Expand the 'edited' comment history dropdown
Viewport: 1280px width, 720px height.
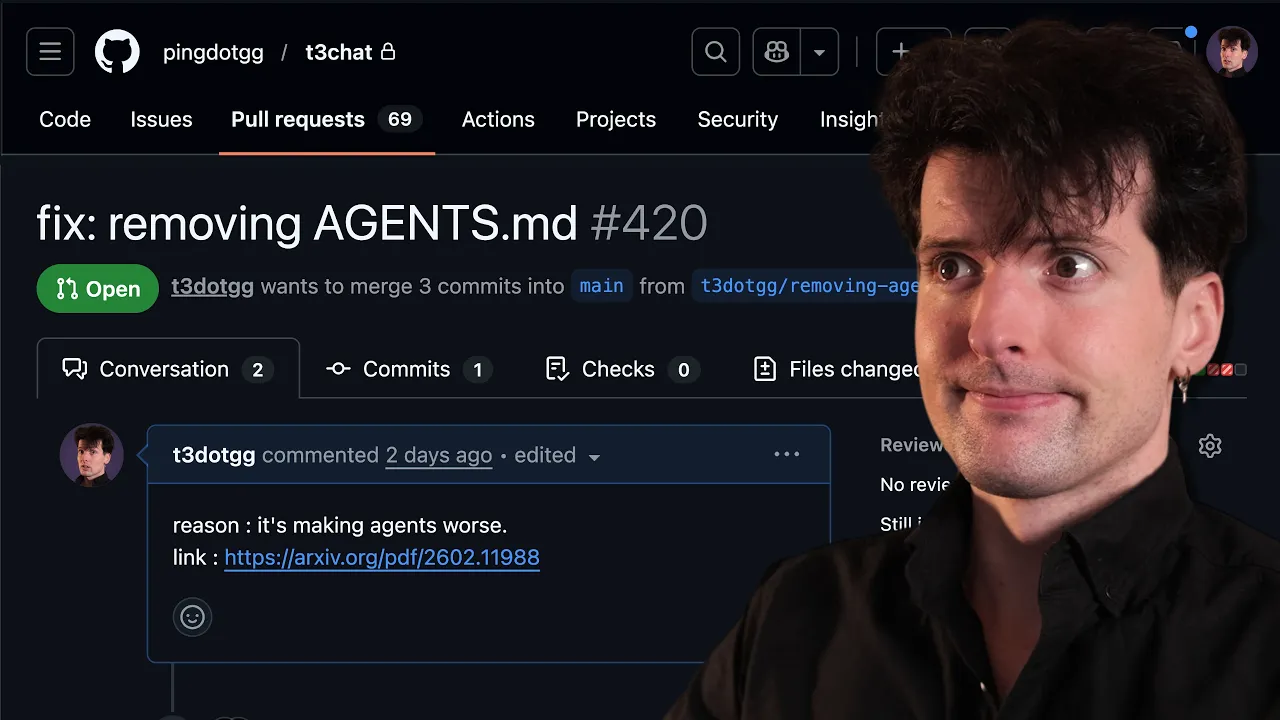(x=594, y=456)
